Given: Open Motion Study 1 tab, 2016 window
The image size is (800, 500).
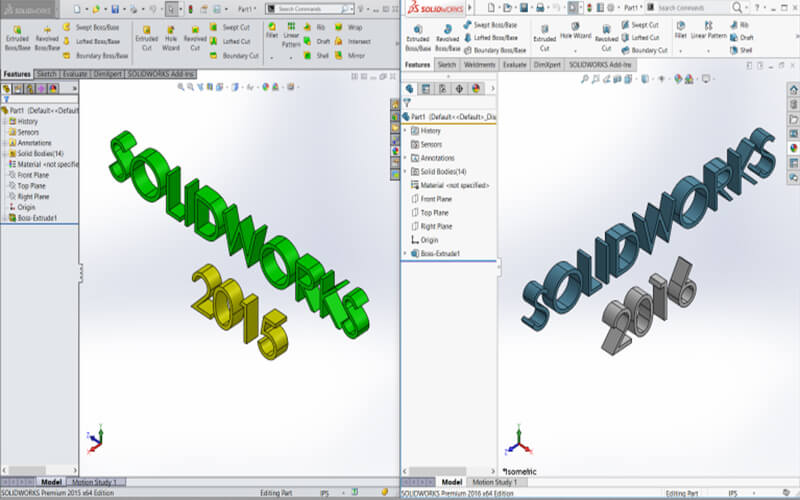Looking at the screenshot, I should coord(494,482).
